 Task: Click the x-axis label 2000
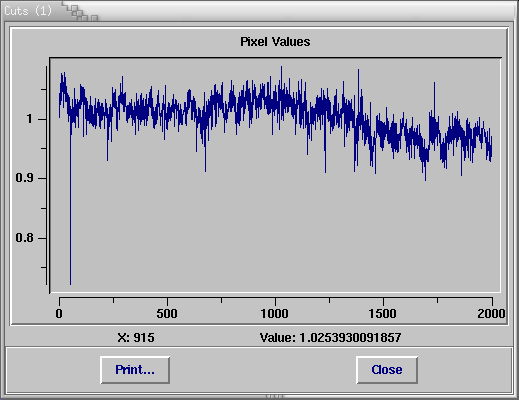point(491,314)
